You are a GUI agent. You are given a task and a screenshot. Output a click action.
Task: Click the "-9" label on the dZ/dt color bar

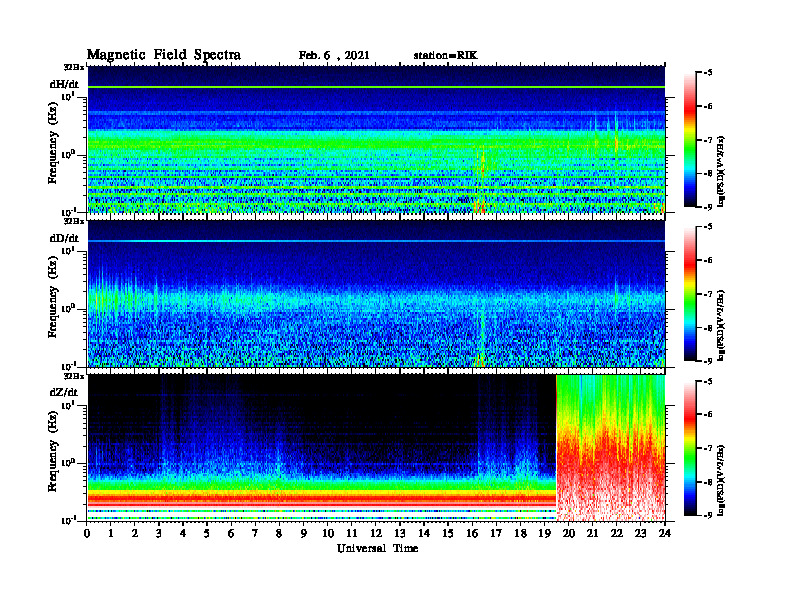pyautogui.click(x=708, y=515)
